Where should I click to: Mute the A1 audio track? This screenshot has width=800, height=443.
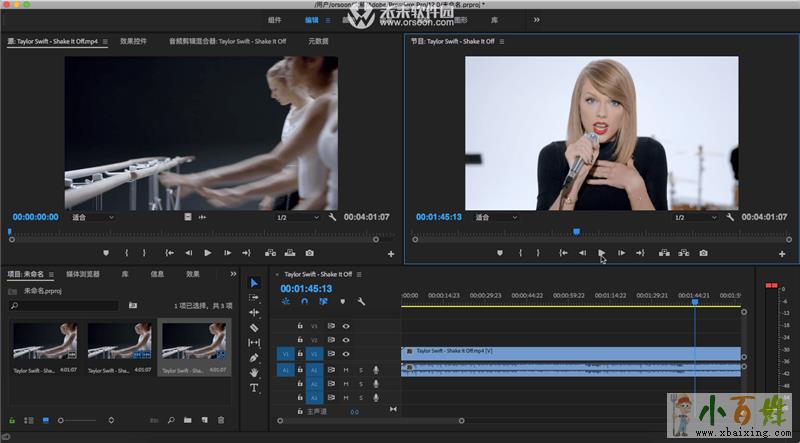click(346, 369)
